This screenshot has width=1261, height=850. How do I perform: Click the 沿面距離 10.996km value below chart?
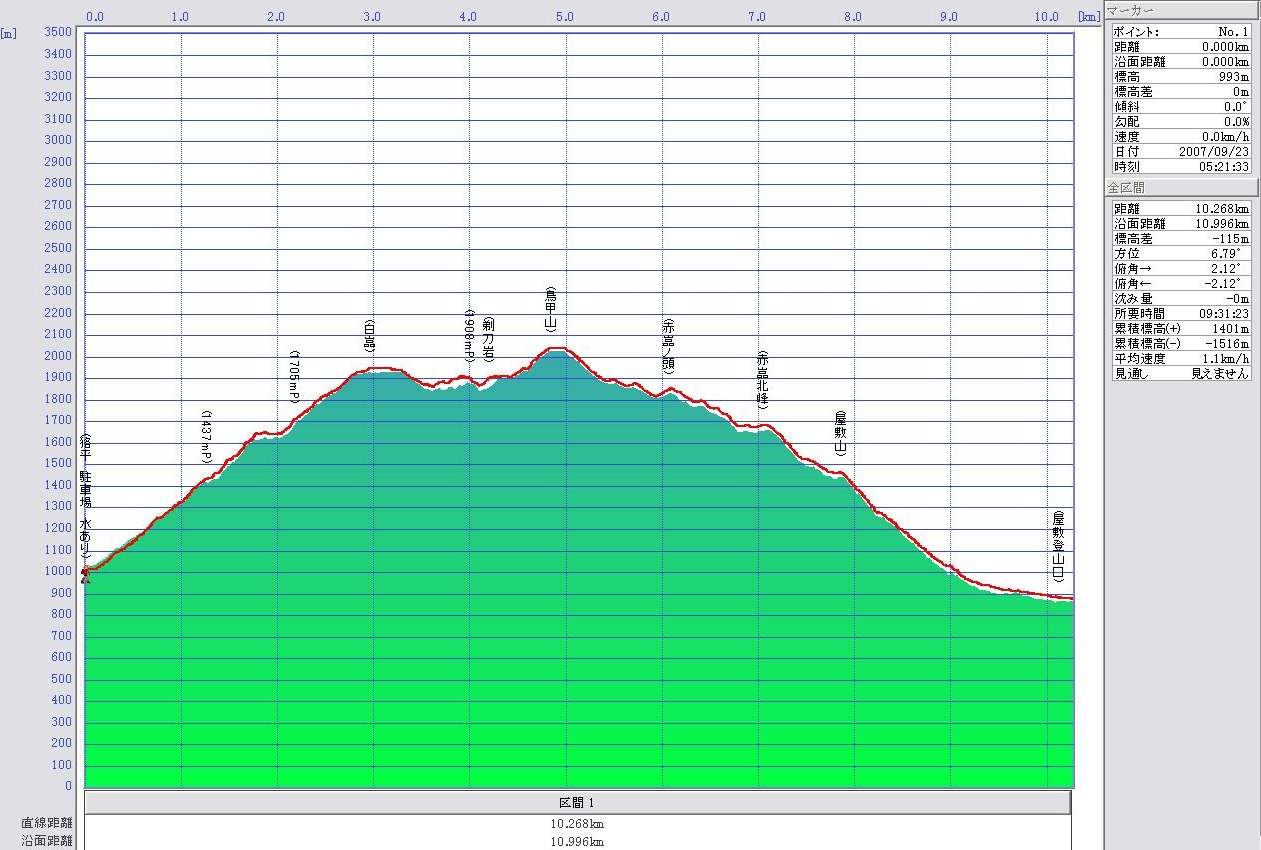coord(577,842)
